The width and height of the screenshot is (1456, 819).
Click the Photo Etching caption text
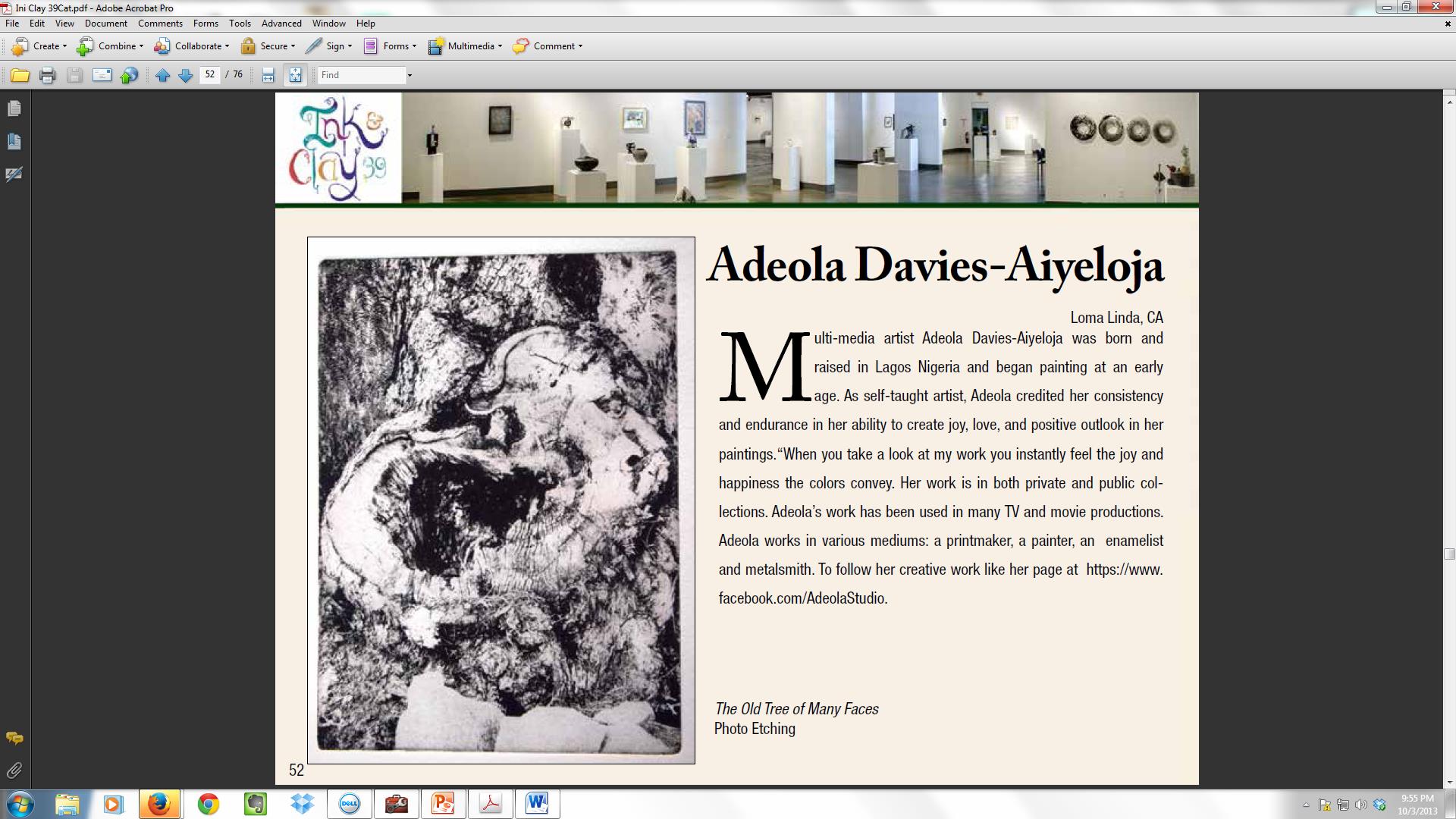755,729
